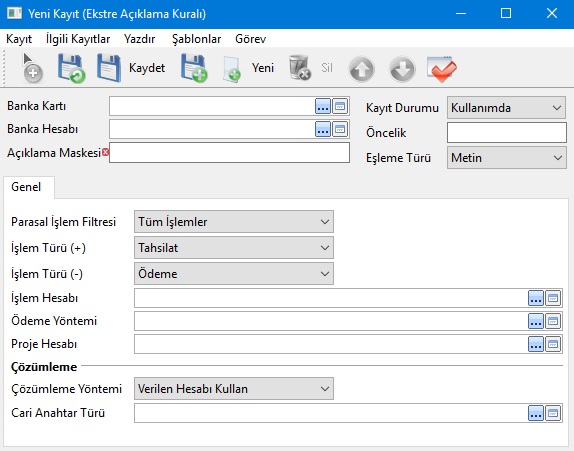Open the Cari Anahtar Türü lookup ellipsis button

(536, 413)
